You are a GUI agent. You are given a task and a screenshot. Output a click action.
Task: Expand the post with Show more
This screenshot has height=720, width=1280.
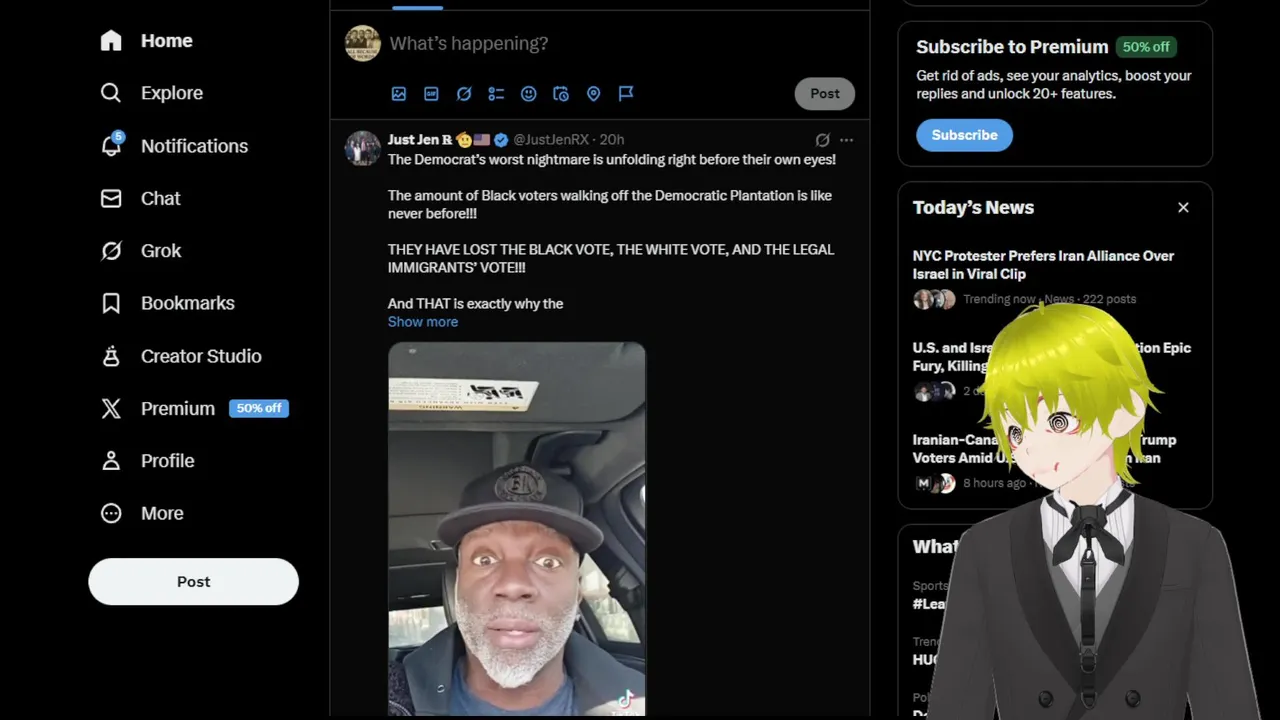coord(423,322)
